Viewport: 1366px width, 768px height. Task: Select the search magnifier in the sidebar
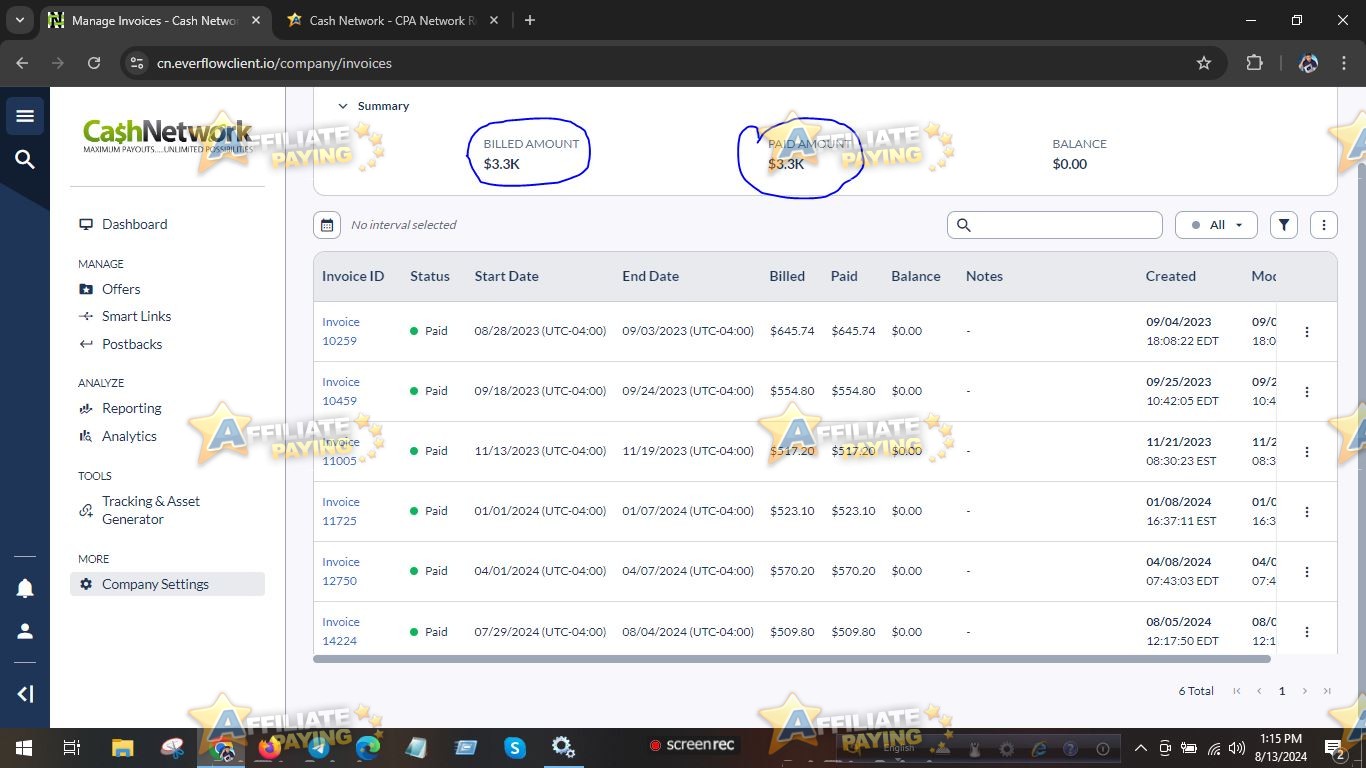(x=25, y=159)
